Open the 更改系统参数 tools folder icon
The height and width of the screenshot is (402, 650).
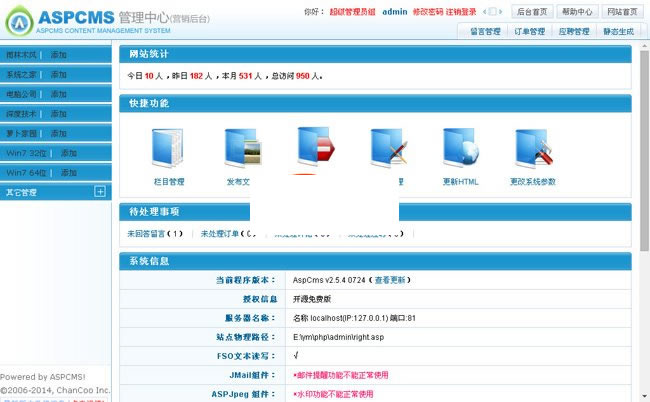point(534,148)
